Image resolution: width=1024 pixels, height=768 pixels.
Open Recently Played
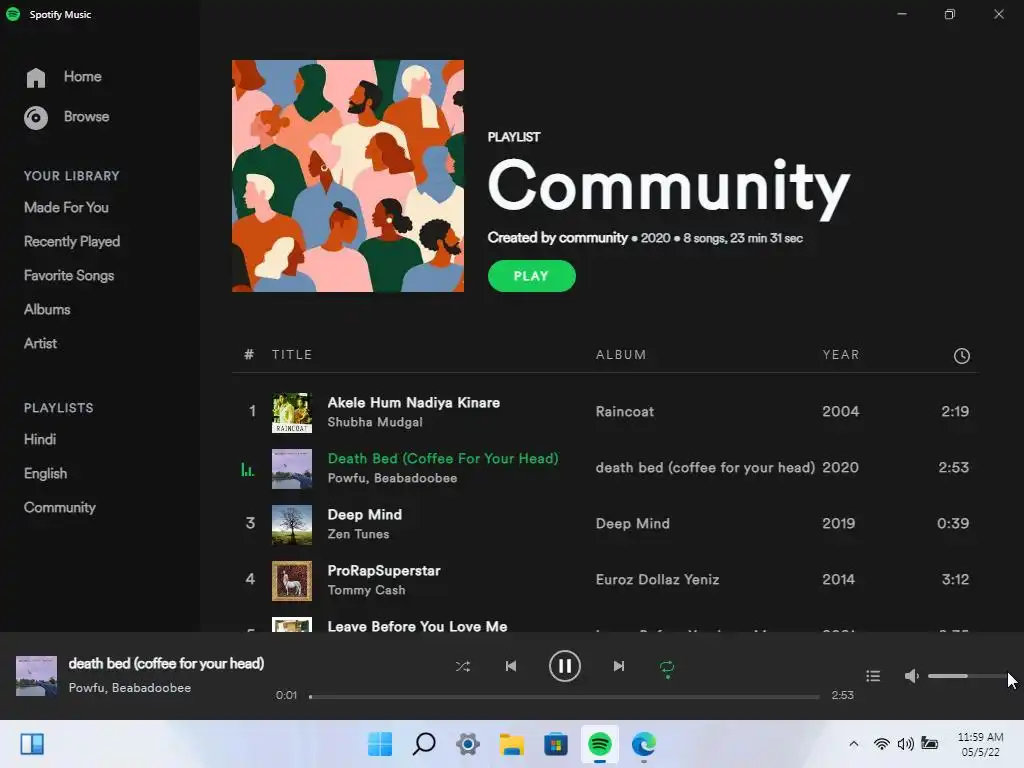[72, 241]
